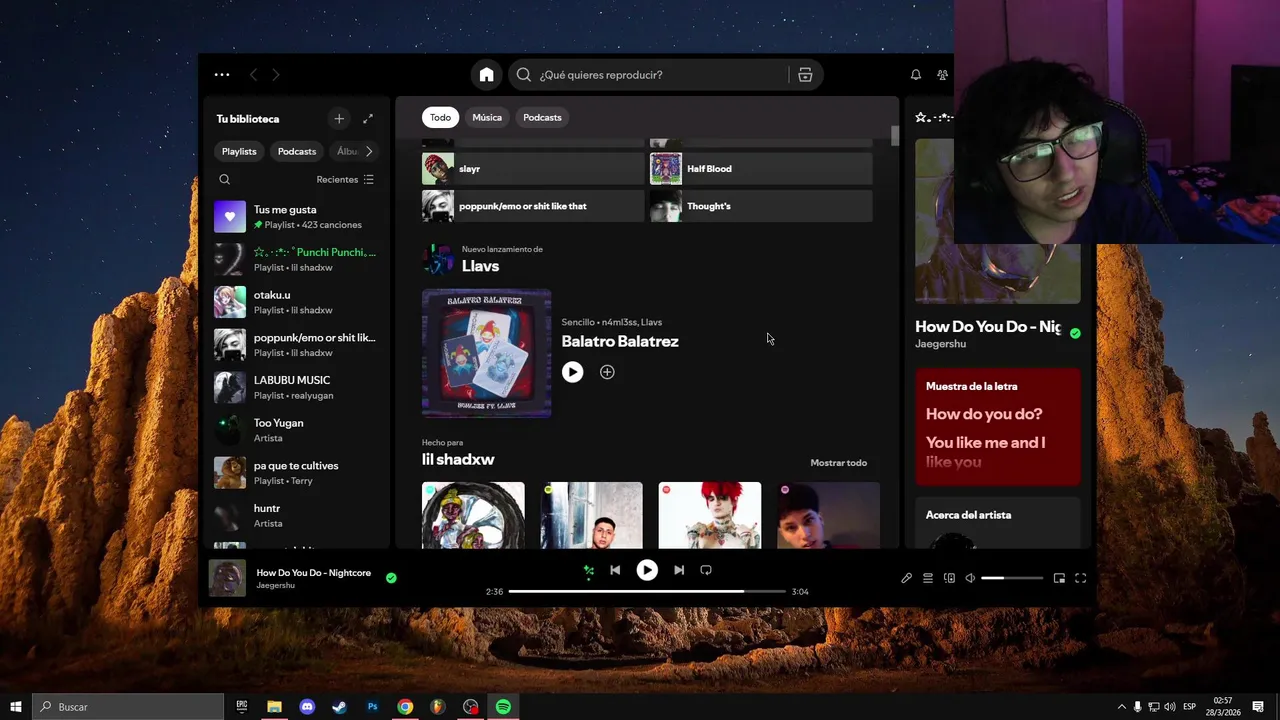
Task: Click Mostrar todo link
Action: coord(838,463)
